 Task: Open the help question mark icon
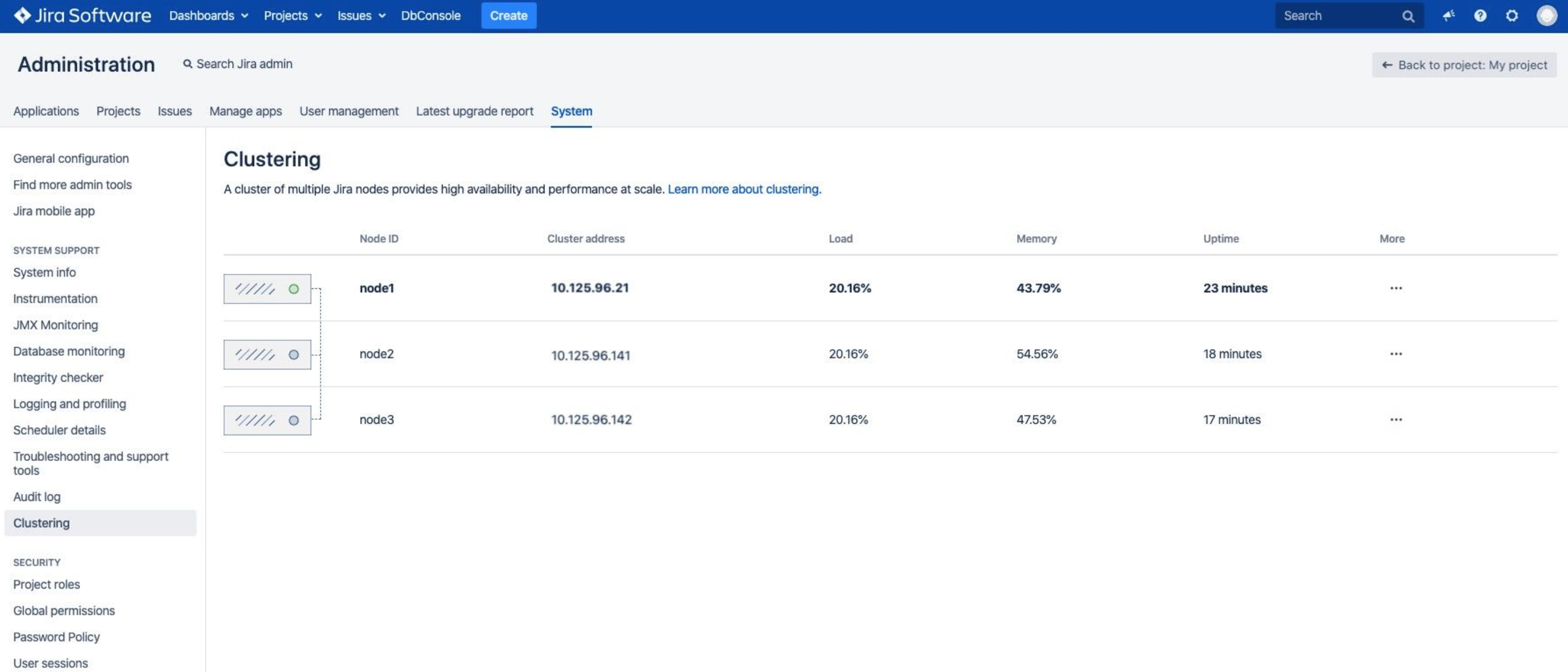[1480, 15]
